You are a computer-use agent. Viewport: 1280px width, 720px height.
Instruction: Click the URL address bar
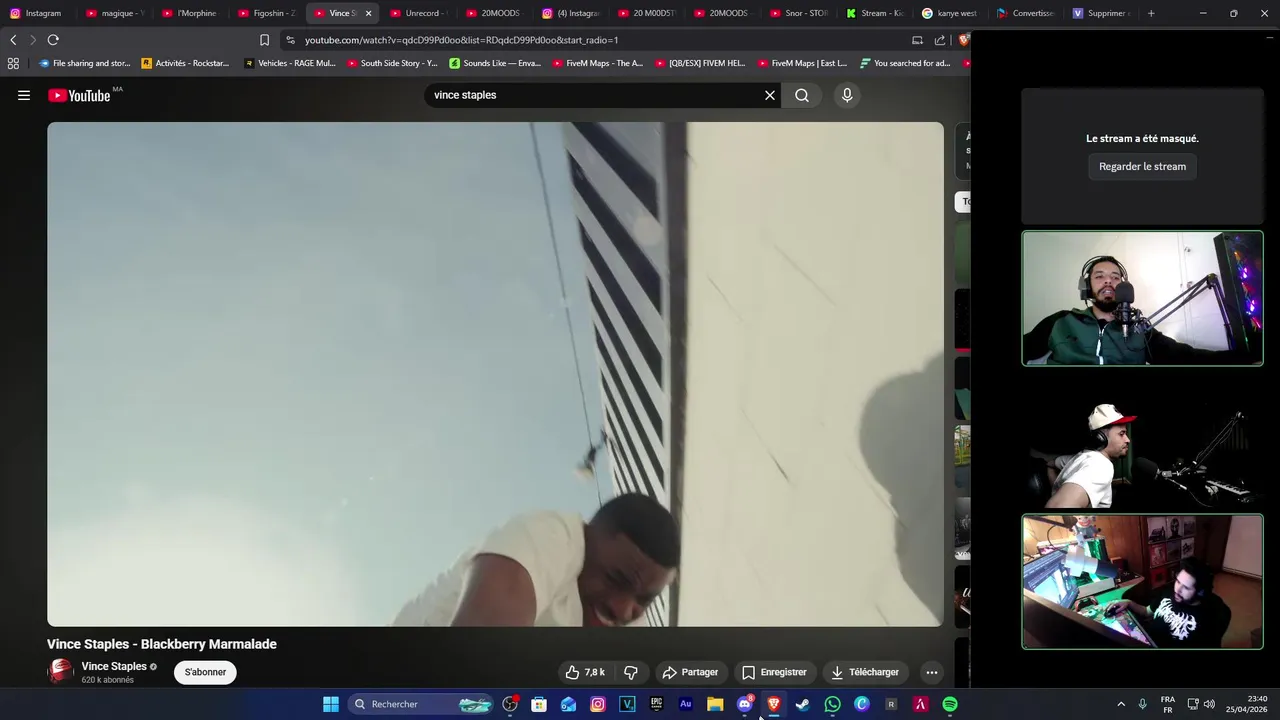[590, 40]
